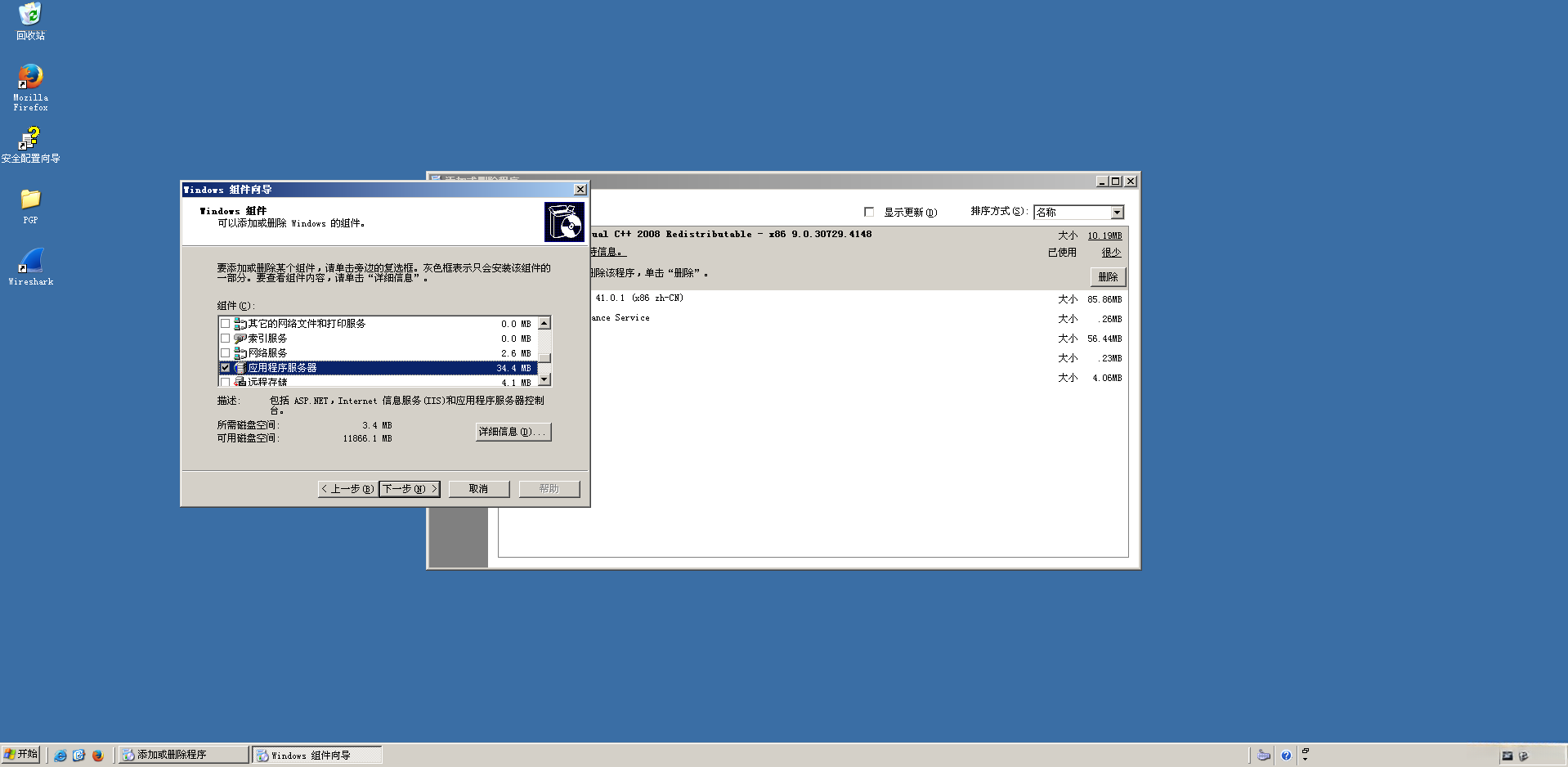This screenshot has width=1568, height=767.
Task: Click the 很少 usage link
Action: pyautogui.click(x=1111, y=253)
